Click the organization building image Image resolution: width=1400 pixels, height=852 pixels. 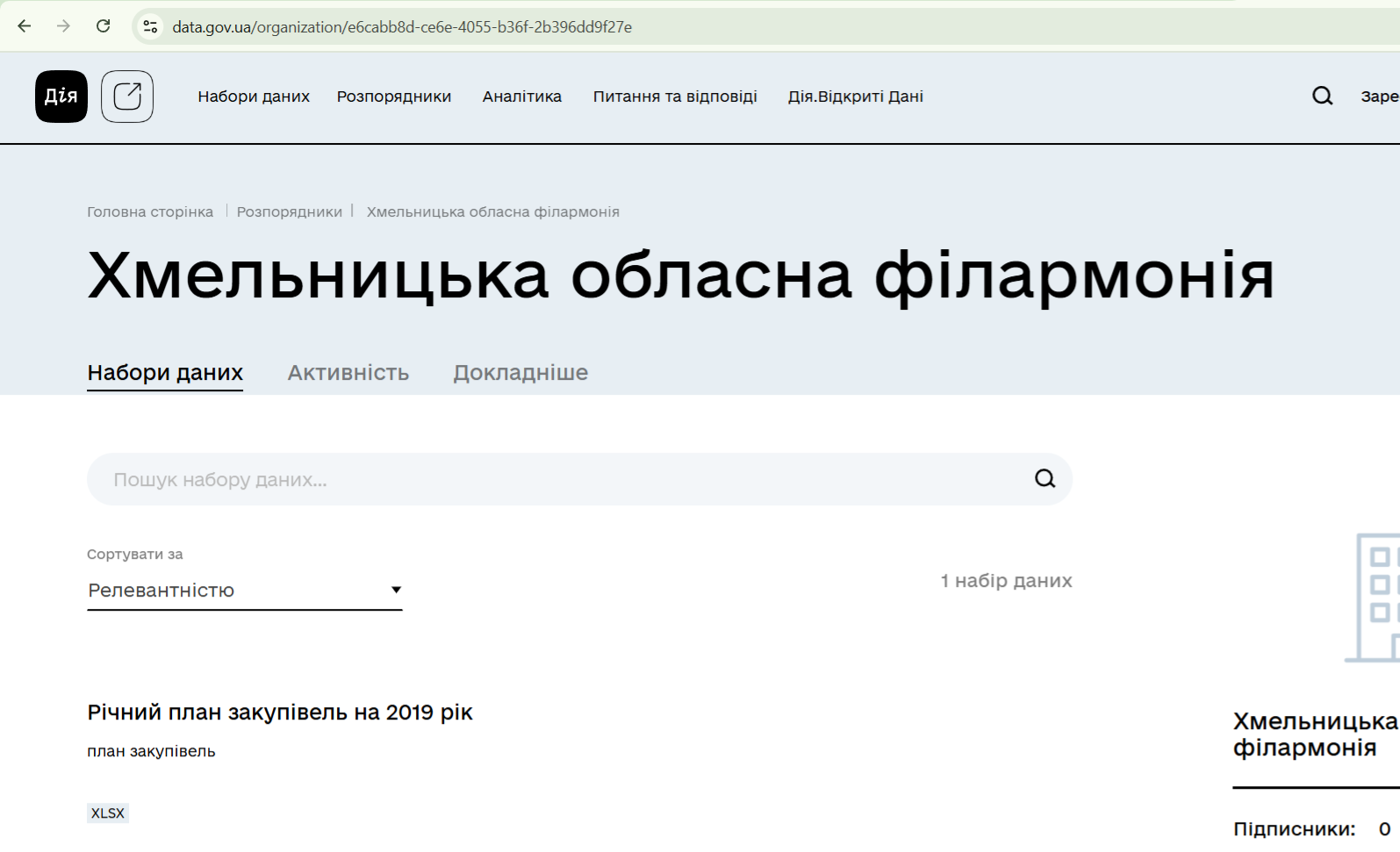(x=1373, y=597)
